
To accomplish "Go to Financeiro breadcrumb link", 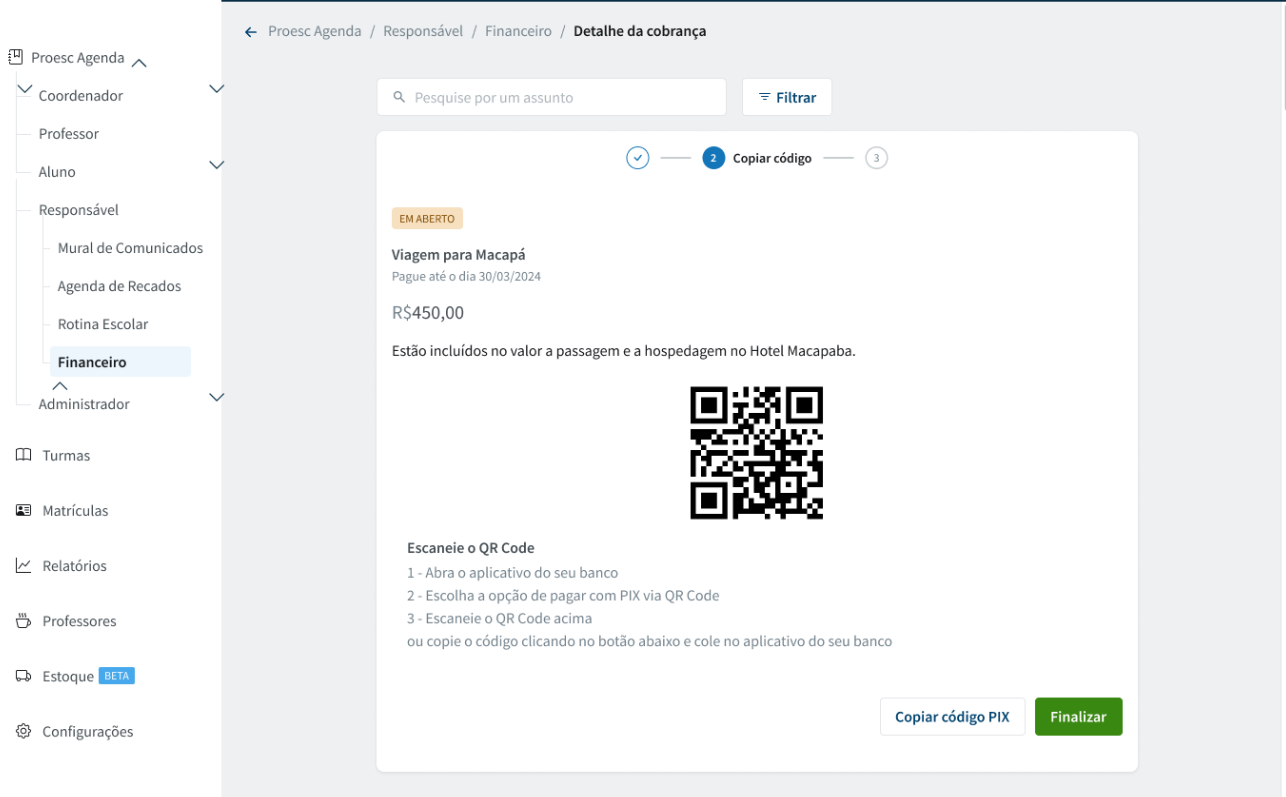I will [x=518, y=31].
